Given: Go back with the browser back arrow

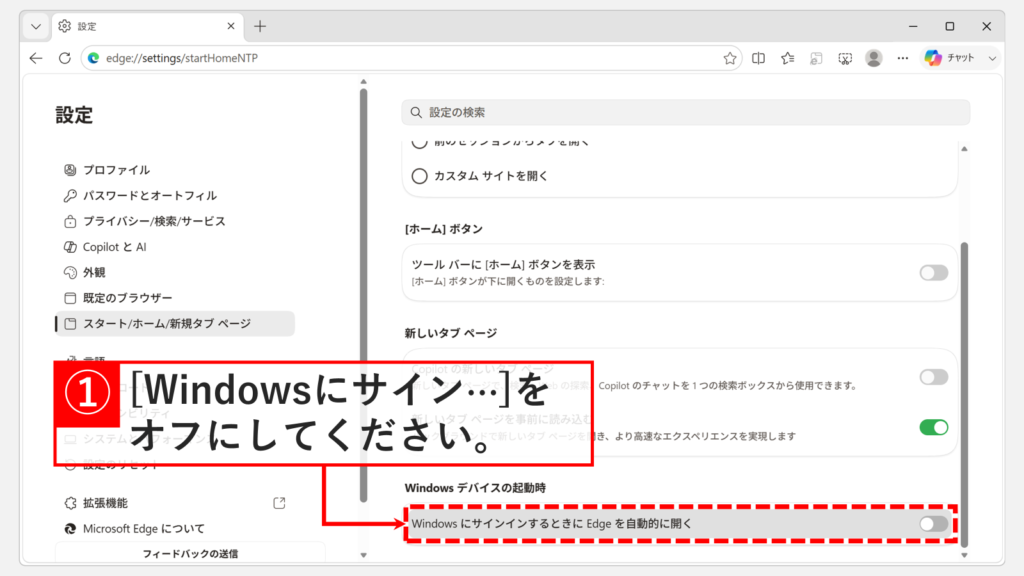Looking at the screenshot, I should [36, 58].
